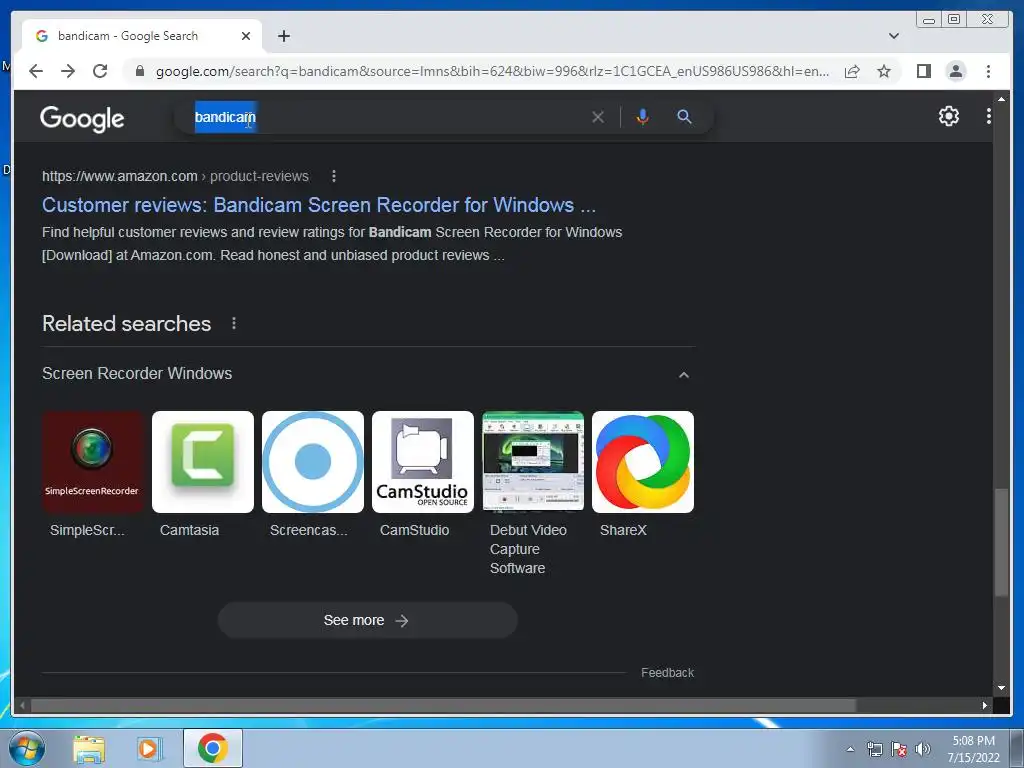Click the URL in the address bar
Viewport: 1024px width, 768px height.
pyautogui.click(x=492, y=71)
